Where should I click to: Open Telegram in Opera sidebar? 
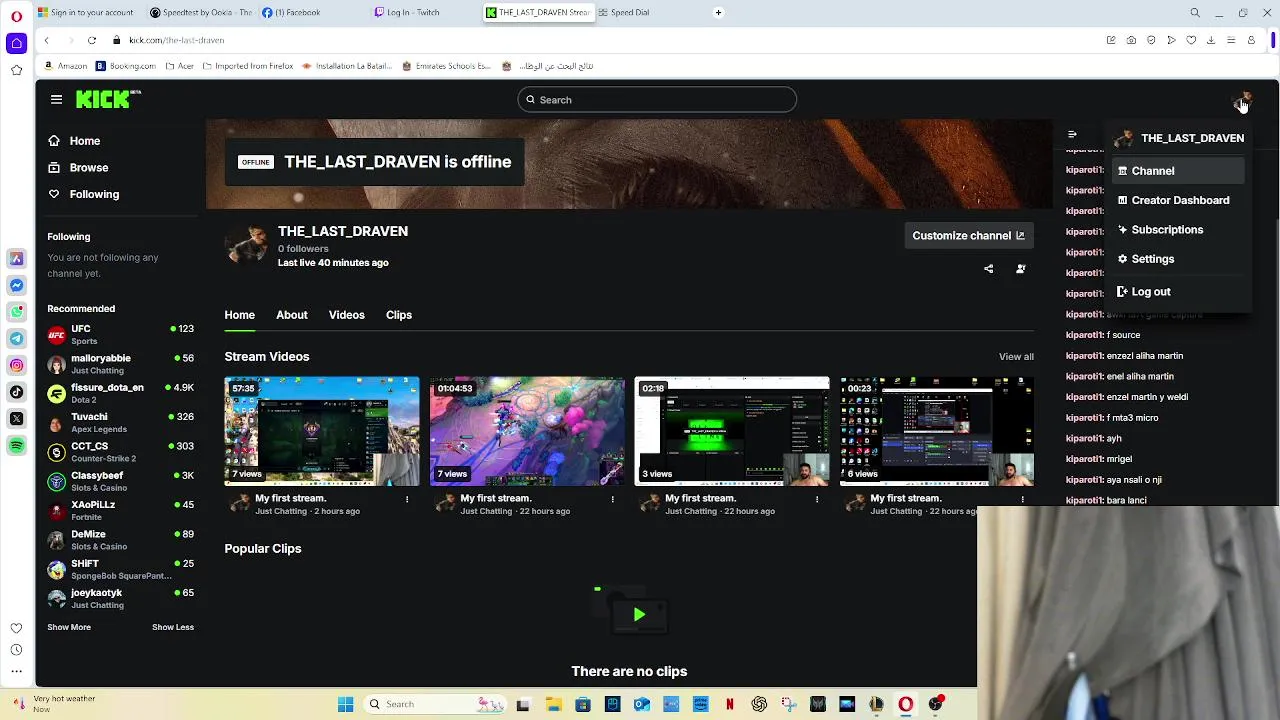pyautogui.click(x=16, y=338)
